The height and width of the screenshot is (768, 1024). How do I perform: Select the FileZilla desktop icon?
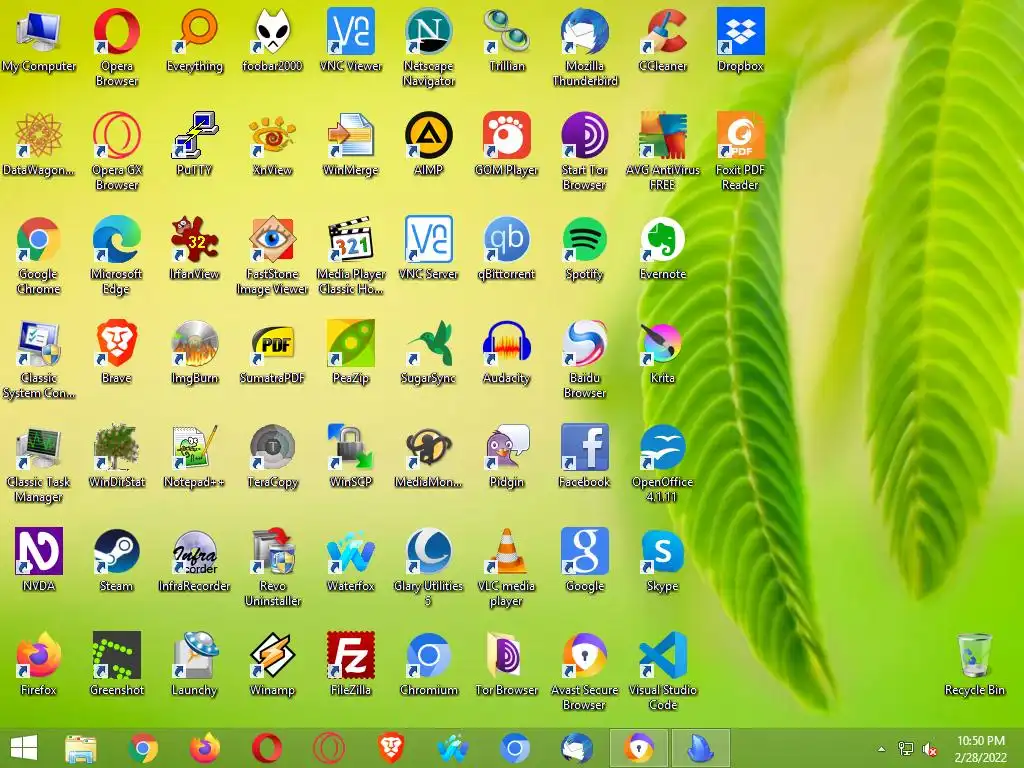point(351,664)
